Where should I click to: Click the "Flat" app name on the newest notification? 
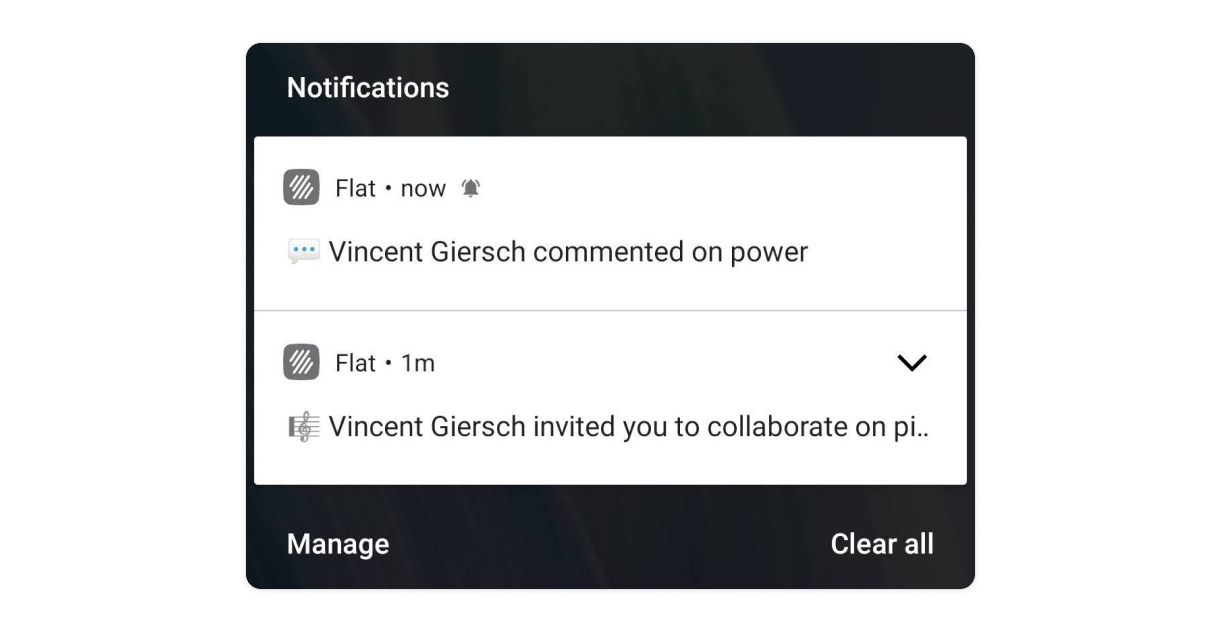pos(355,188)
